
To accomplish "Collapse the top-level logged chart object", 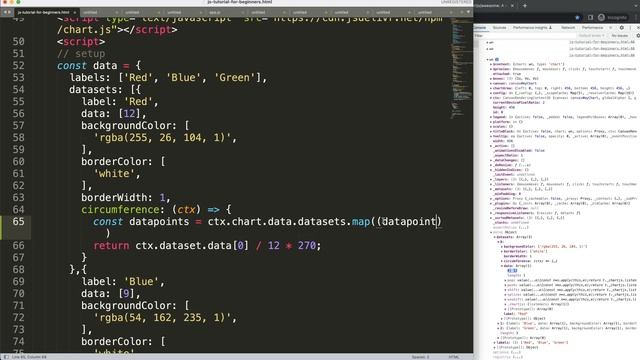I will (487, 60).
